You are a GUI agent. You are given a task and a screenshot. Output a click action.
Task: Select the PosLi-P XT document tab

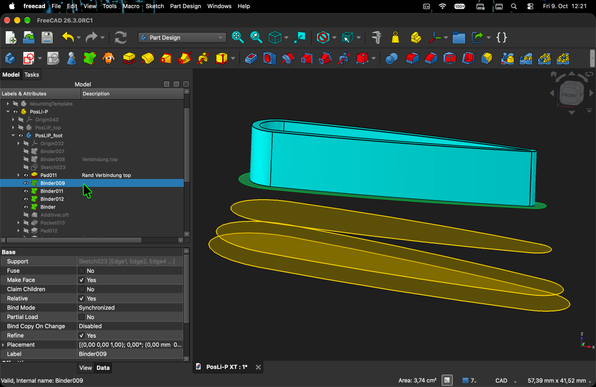(x=227, y=367)
